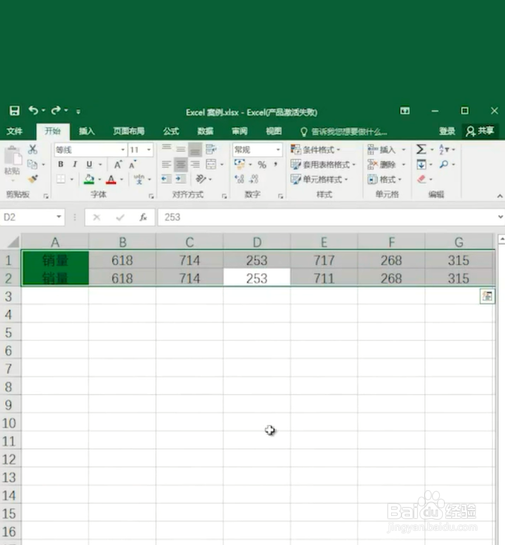Switch to the 数据 Data tab
The height and width of the screenshot is (545, 505).
[205, 131]
